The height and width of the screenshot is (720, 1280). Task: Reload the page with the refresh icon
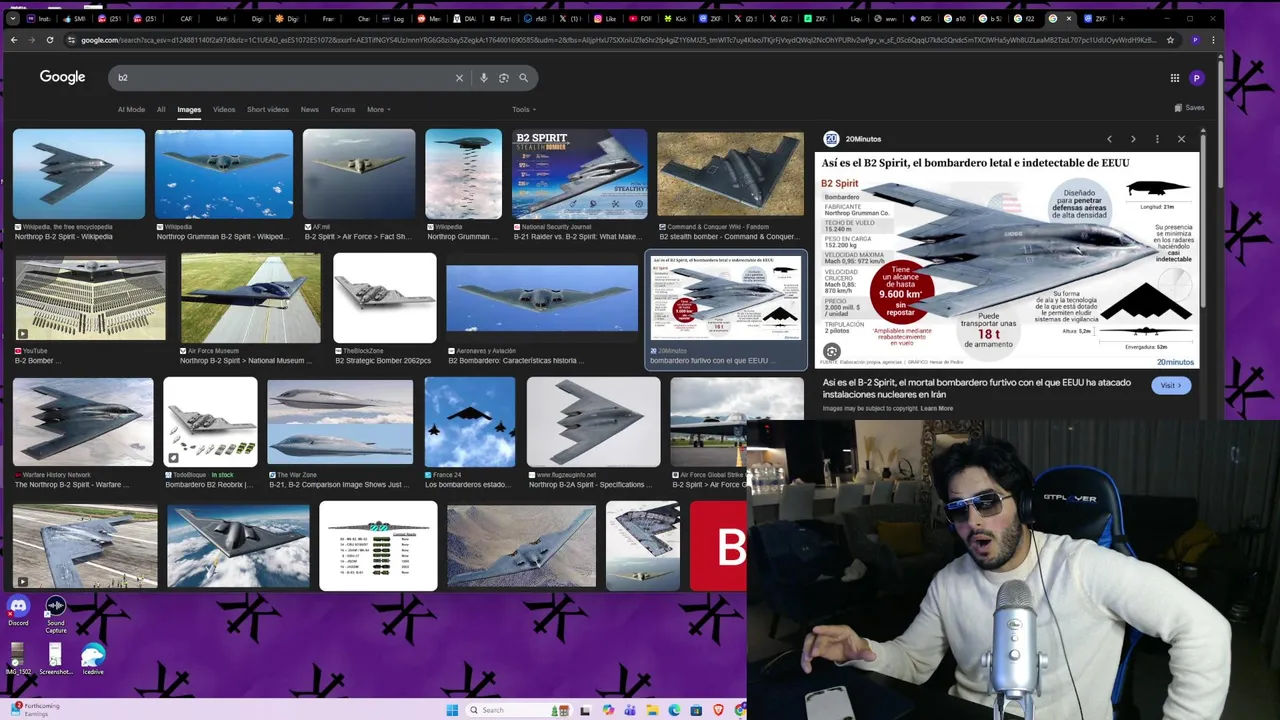click(x=49, y=40)
